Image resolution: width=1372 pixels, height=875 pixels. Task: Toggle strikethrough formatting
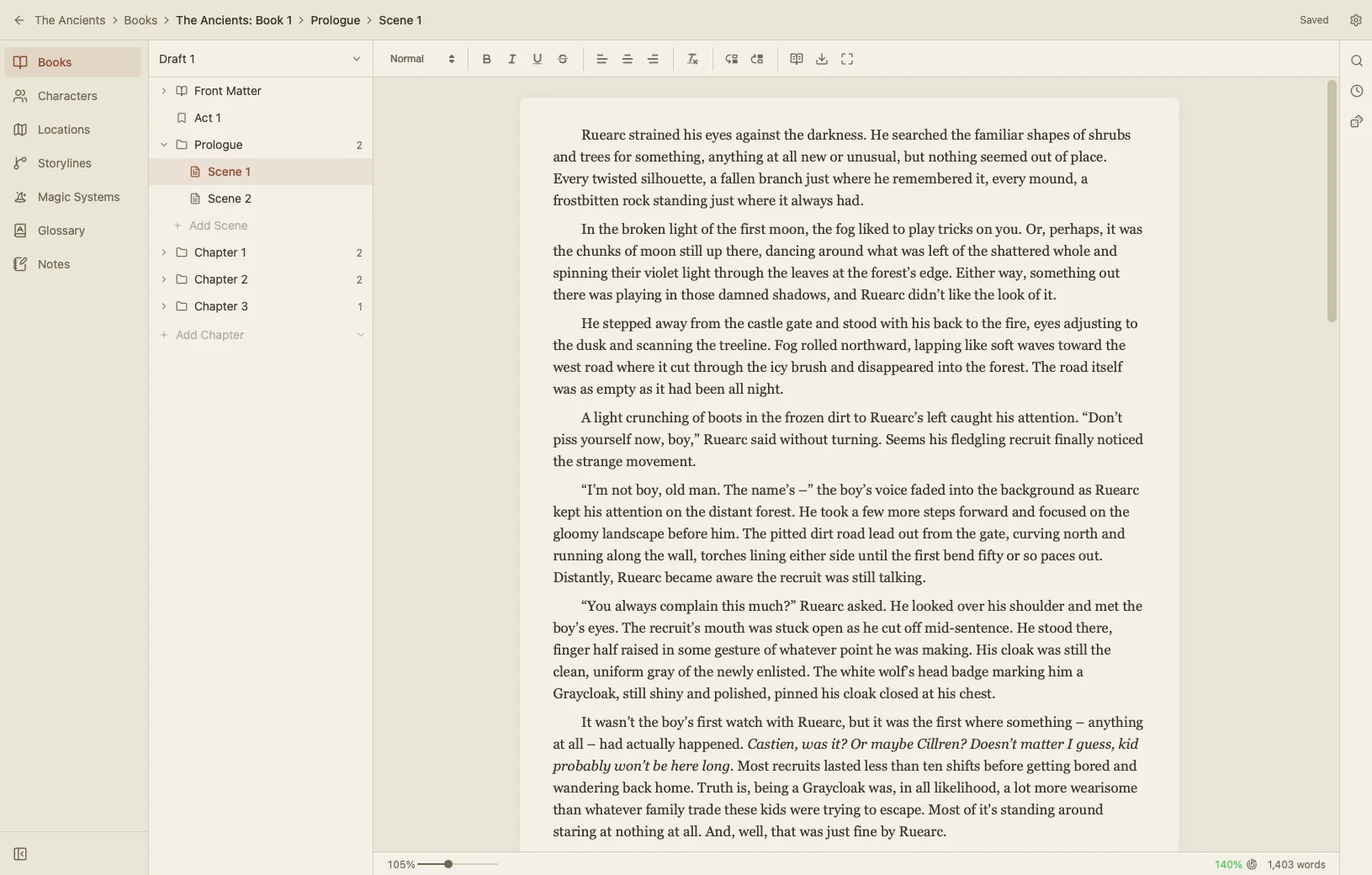[563, 59]
